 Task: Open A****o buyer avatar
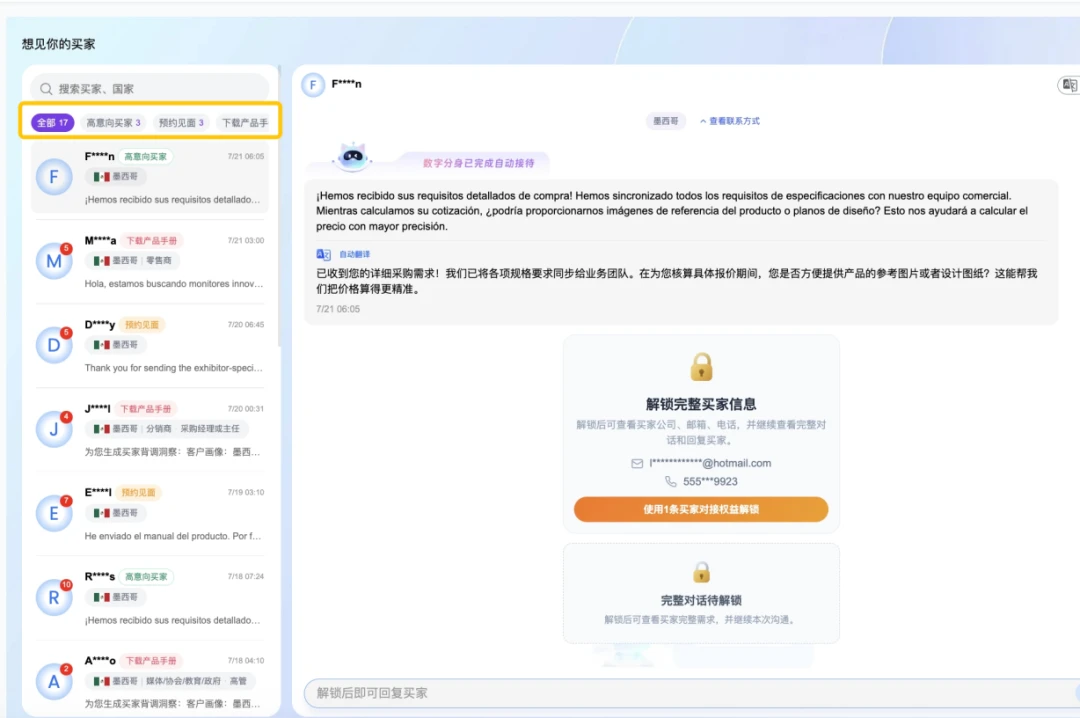pyautogui.click(x=54, y=681)
